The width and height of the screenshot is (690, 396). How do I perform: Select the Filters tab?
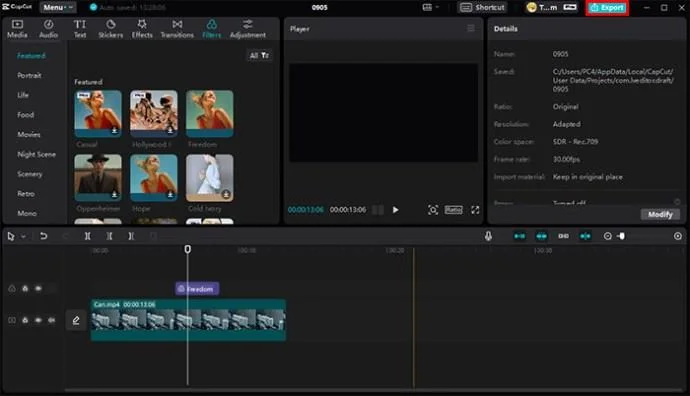212,29
